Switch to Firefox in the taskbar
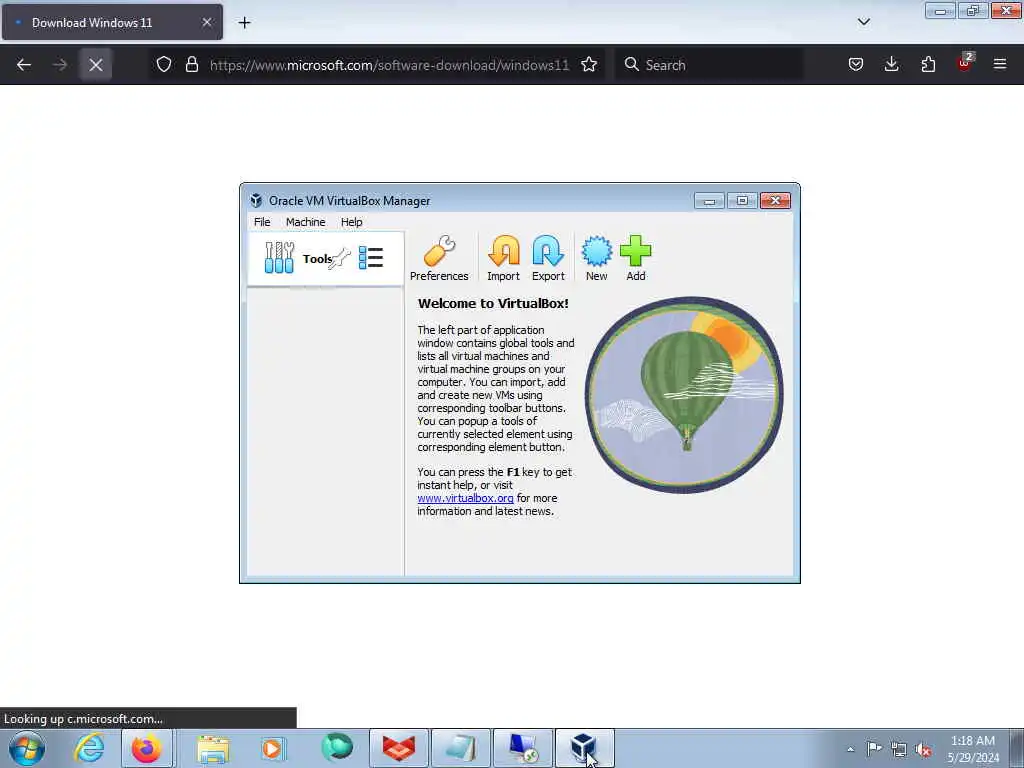1024x768 pixels. click(x=146, y=748)
